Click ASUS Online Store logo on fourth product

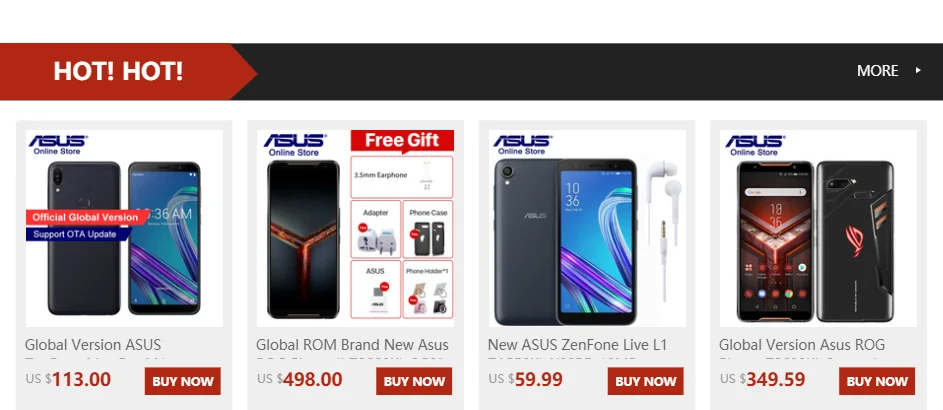pyautogui.click(x=754, y=145)
